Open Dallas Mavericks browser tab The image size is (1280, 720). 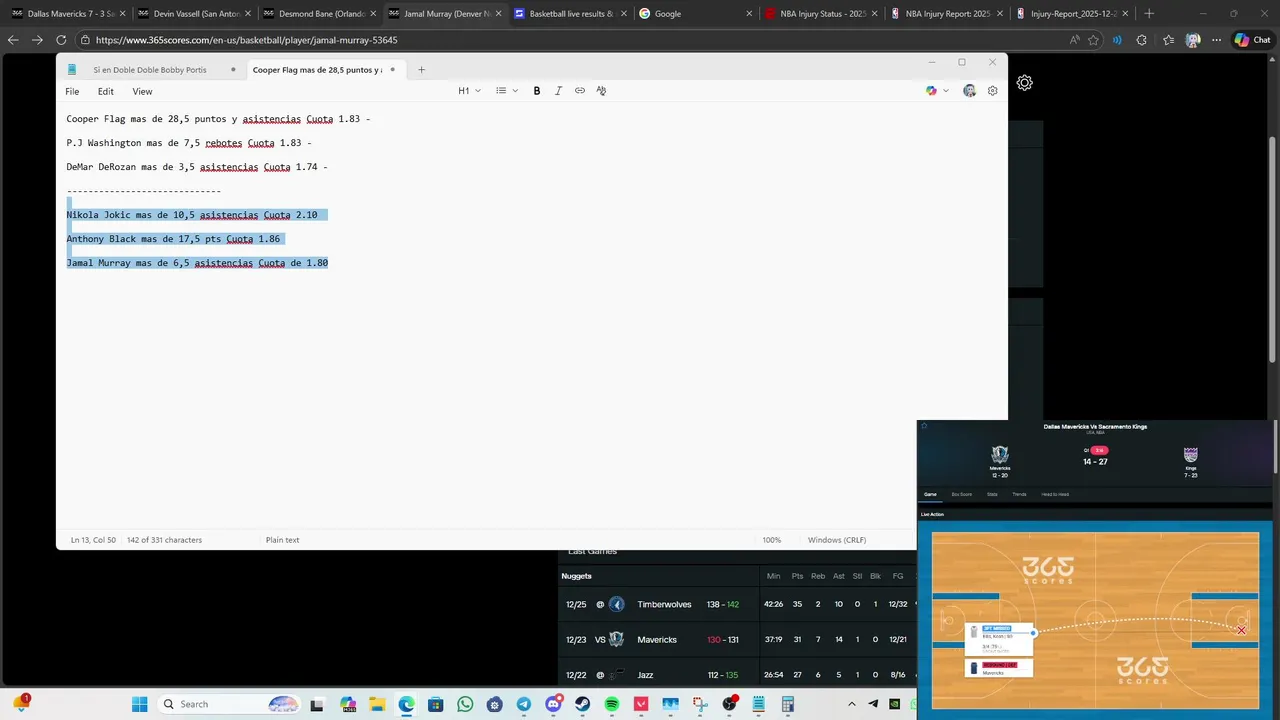coord(69,14)
